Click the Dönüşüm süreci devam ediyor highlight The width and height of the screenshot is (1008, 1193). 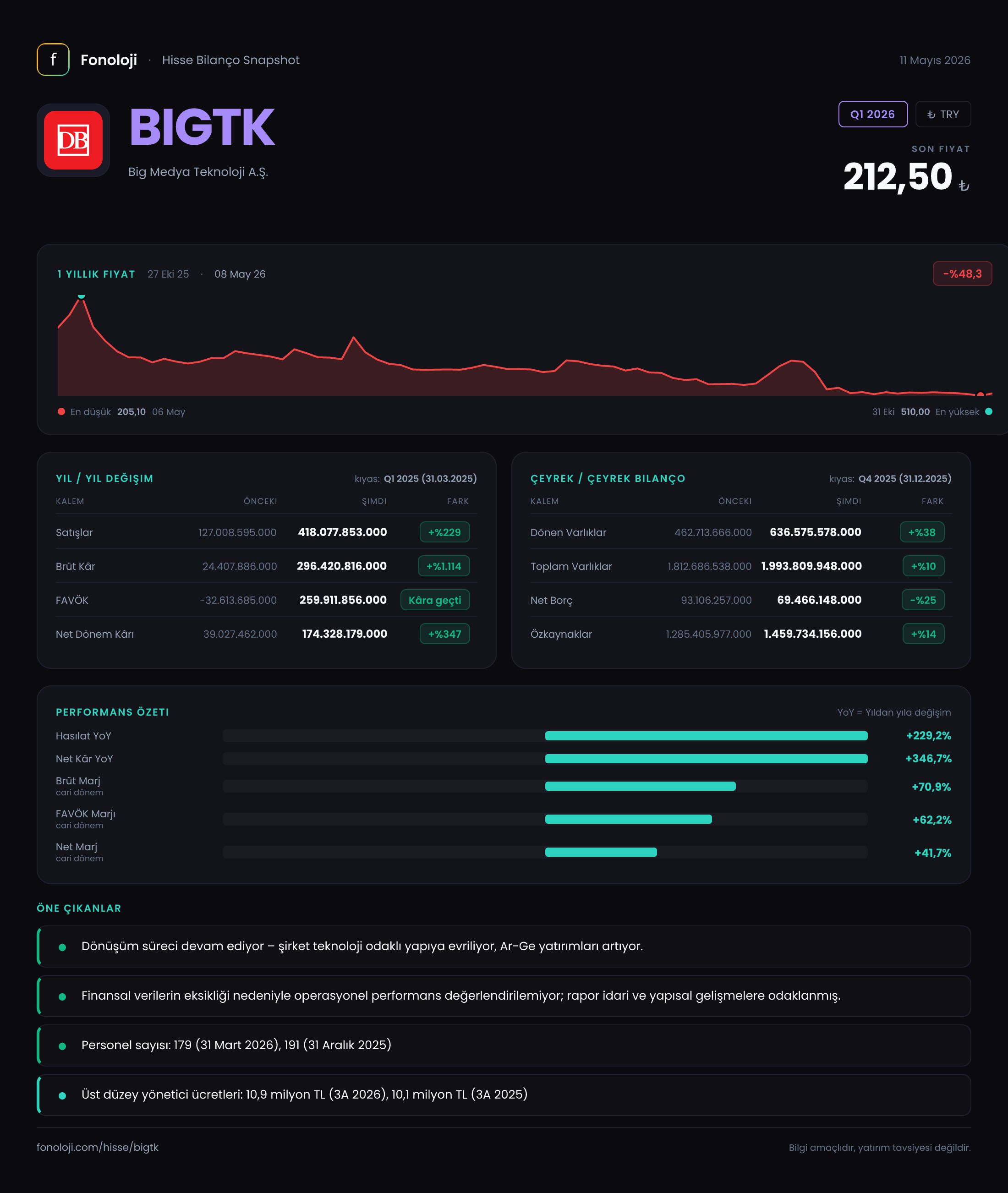tap(504, 946)
